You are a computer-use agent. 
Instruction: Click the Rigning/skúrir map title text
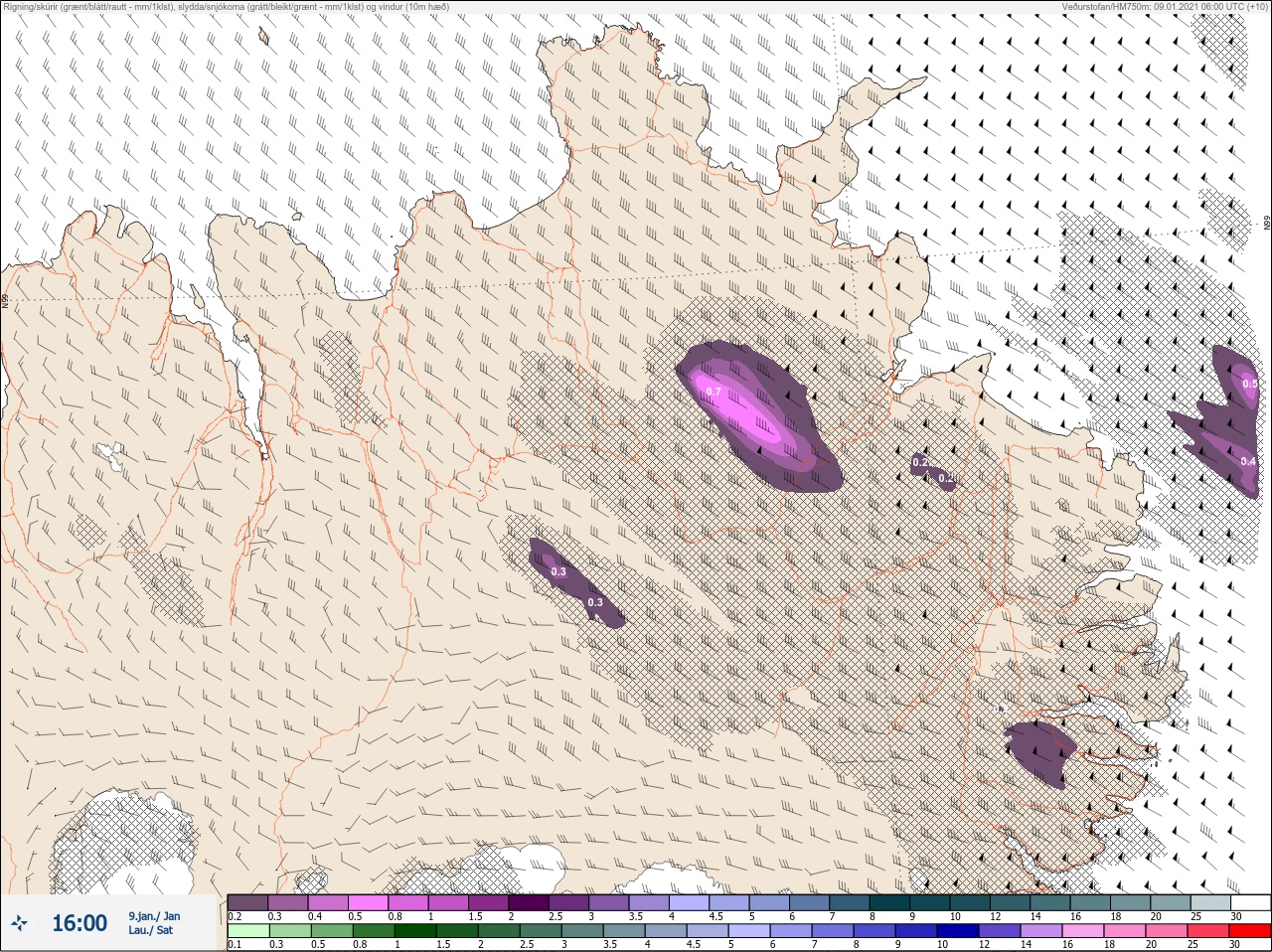click(x=226, y=6)
